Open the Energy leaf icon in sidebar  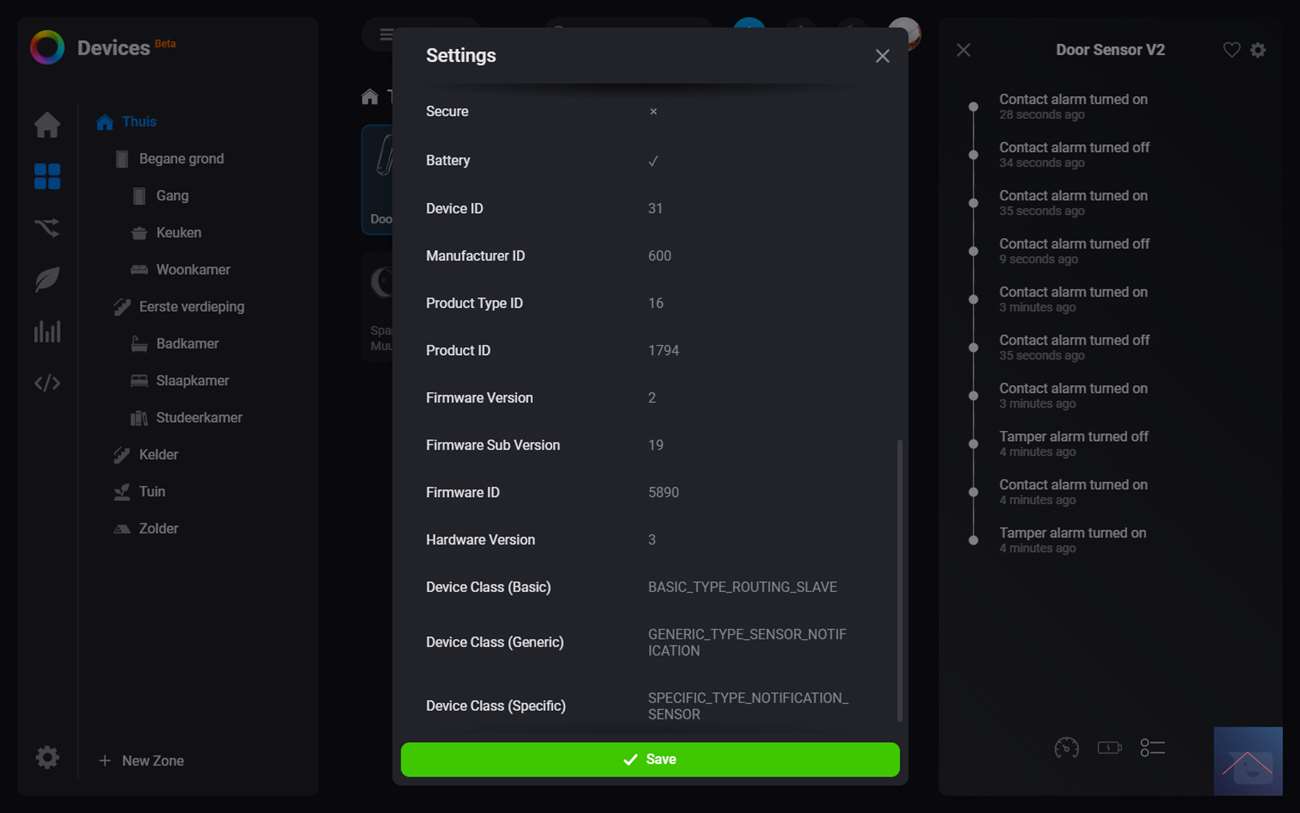[47, 280]
